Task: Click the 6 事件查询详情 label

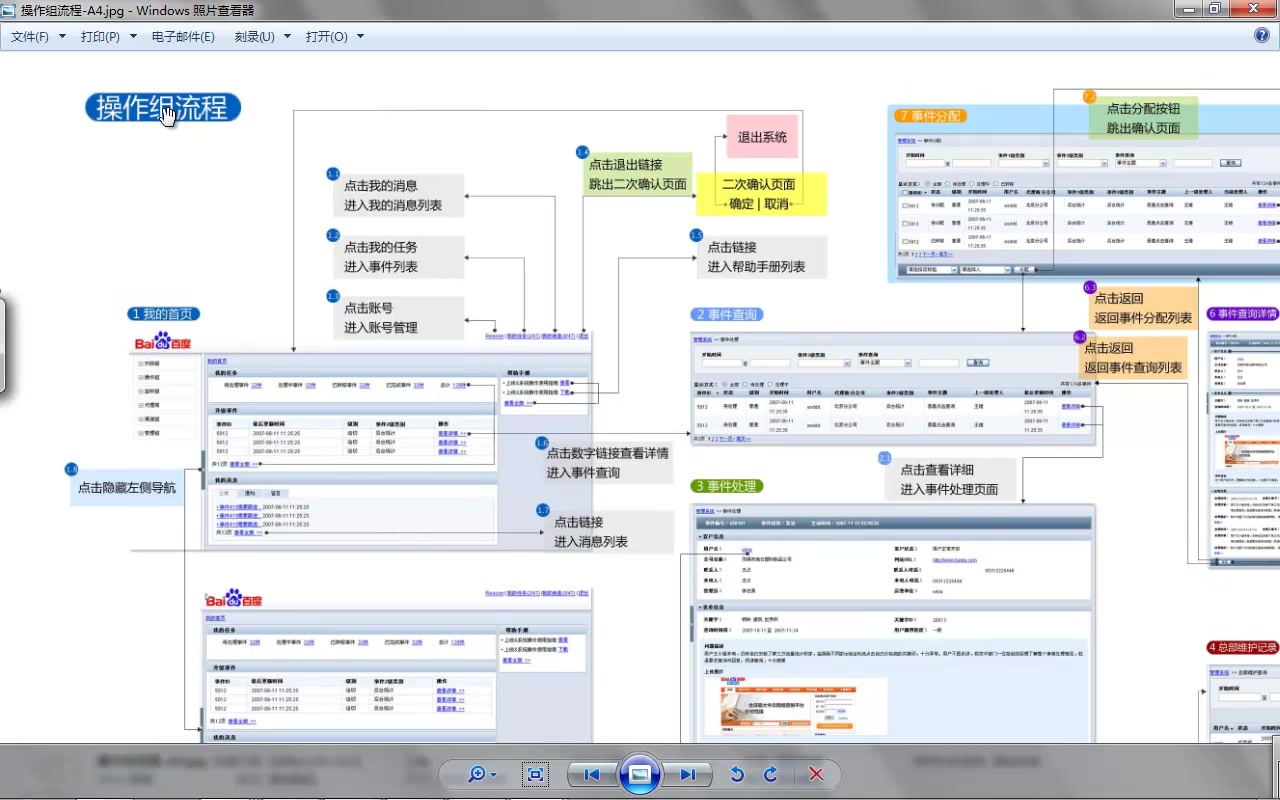Action: click(x=1243, y=314)
